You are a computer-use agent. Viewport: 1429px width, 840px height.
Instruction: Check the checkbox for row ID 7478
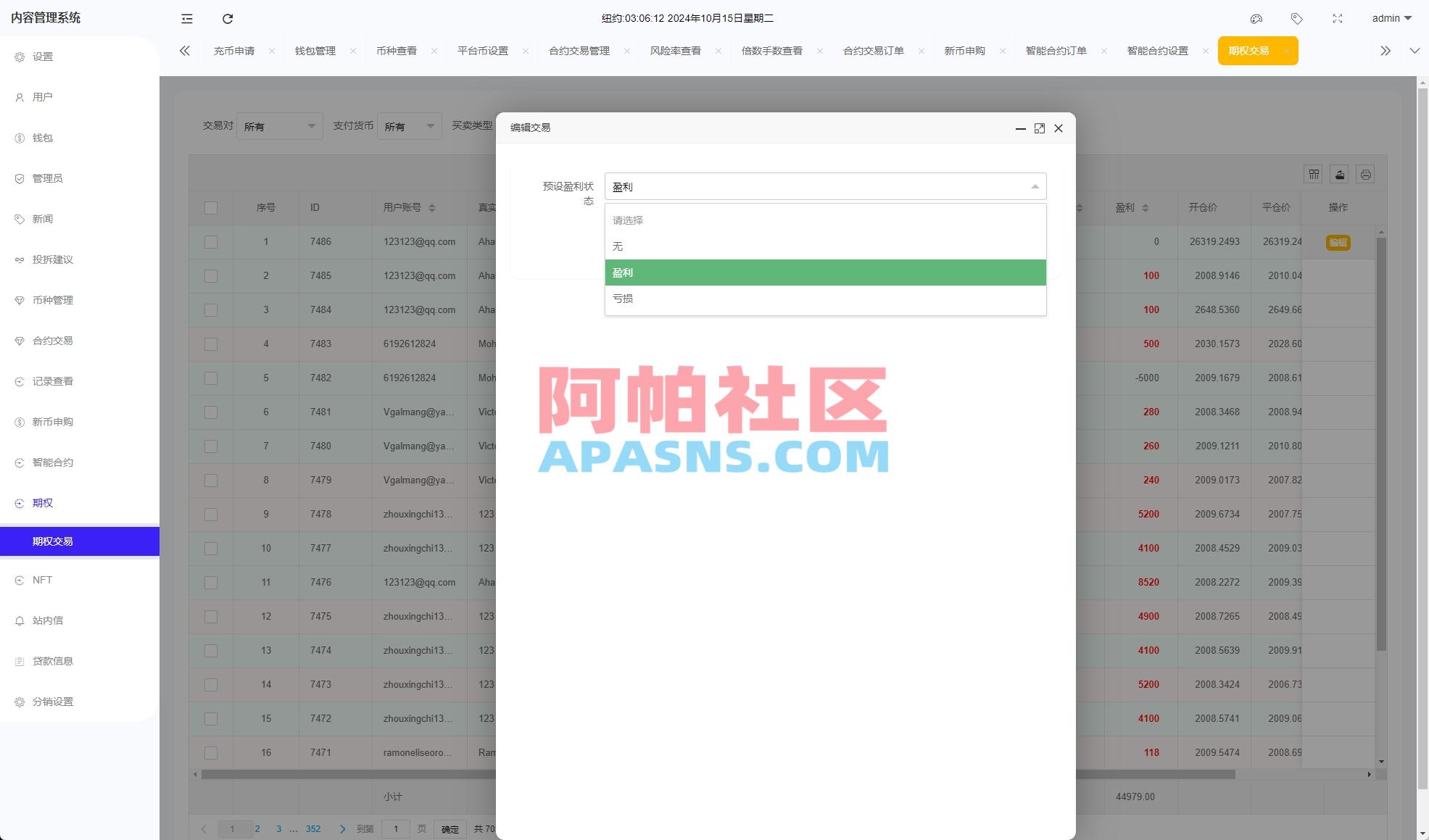(211, 514)
